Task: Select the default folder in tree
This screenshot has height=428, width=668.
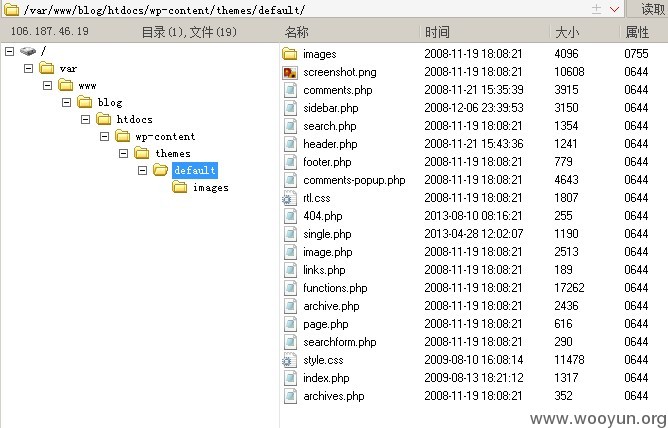Action: (195, 170)
